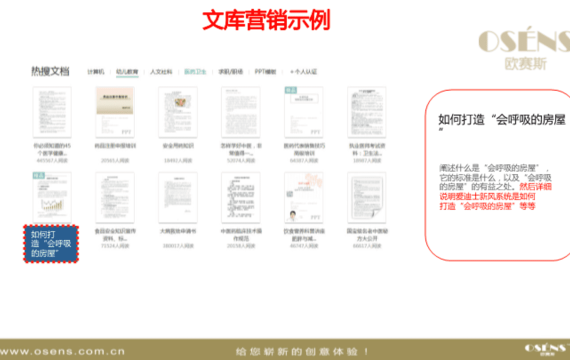Click the www.osens.com.cn footer link
The height and width of the screenshot is (360, 570).
tap(63, 352)
